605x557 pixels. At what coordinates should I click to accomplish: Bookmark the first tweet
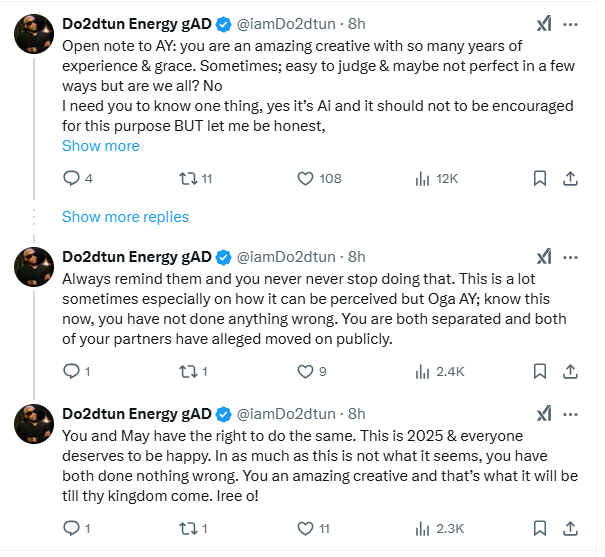540,178
